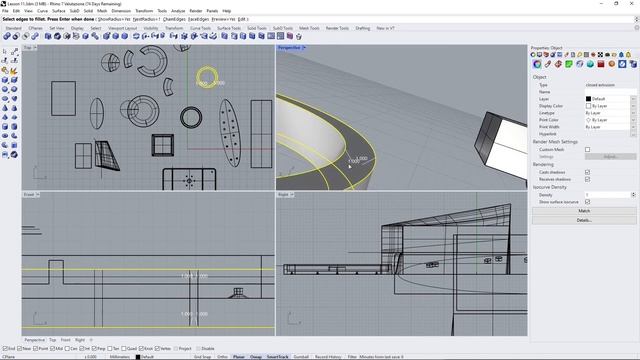
Task: Toggle Gumball in status bar
Action: (301, 357)
